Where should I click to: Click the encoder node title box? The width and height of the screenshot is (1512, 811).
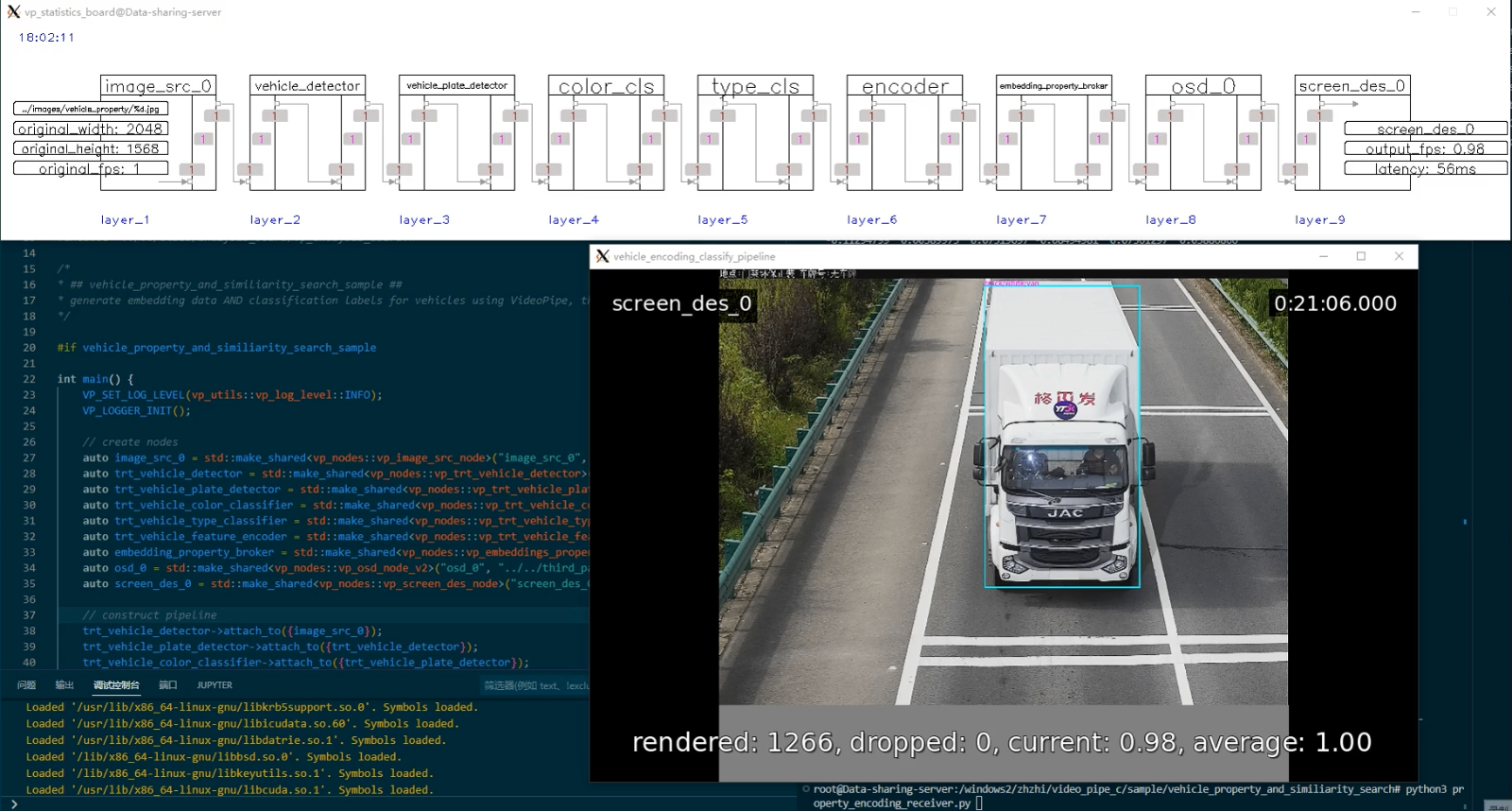click(x=904, y=86)
